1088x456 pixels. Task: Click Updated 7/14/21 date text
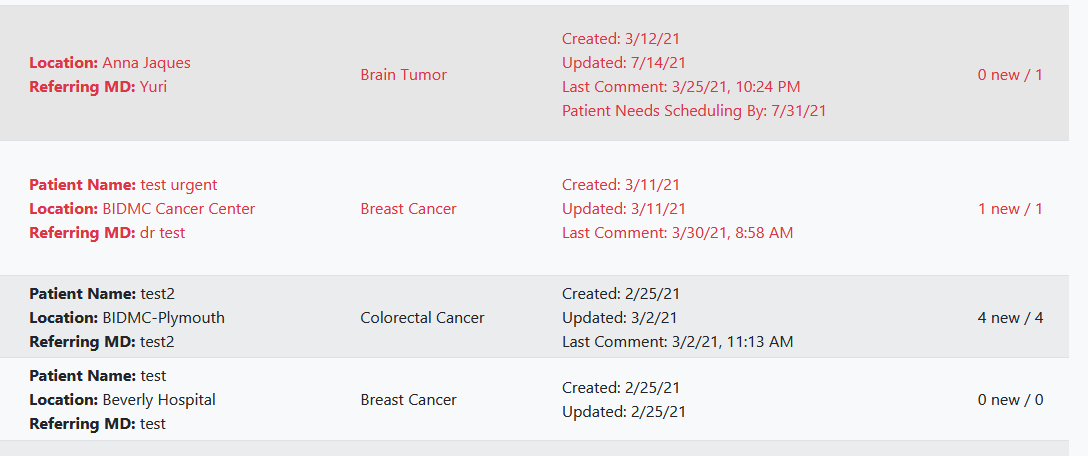[x=624, y=62]
